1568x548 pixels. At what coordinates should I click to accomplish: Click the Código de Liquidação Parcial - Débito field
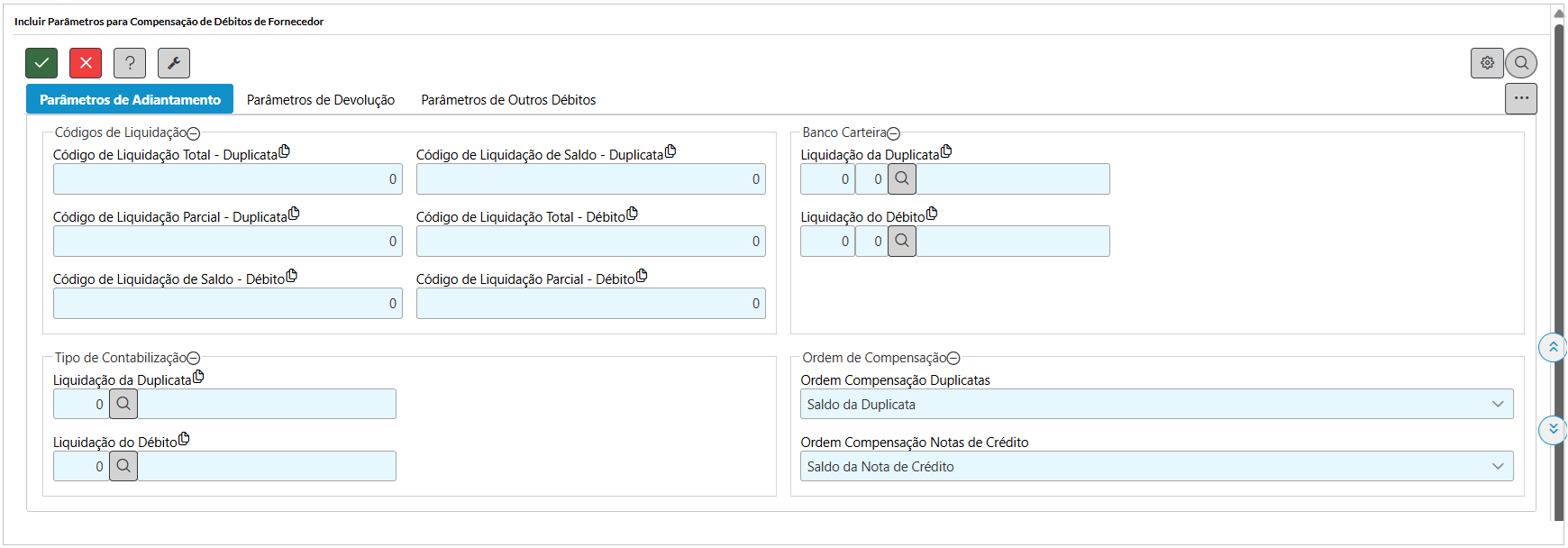tap(590, 304)
